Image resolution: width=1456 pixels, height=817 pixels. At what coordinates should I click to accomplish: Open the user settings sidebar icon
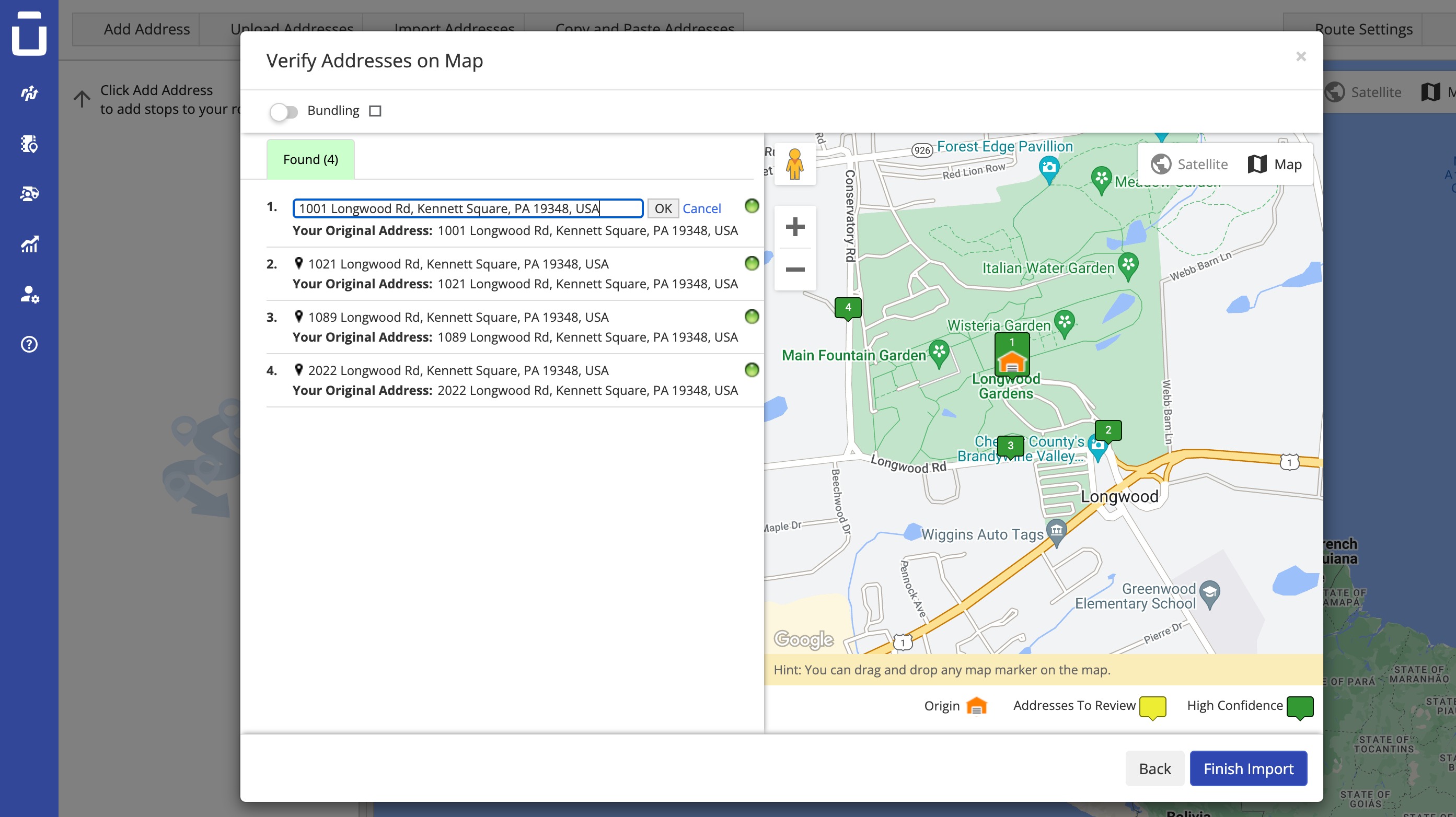[29, 294]
